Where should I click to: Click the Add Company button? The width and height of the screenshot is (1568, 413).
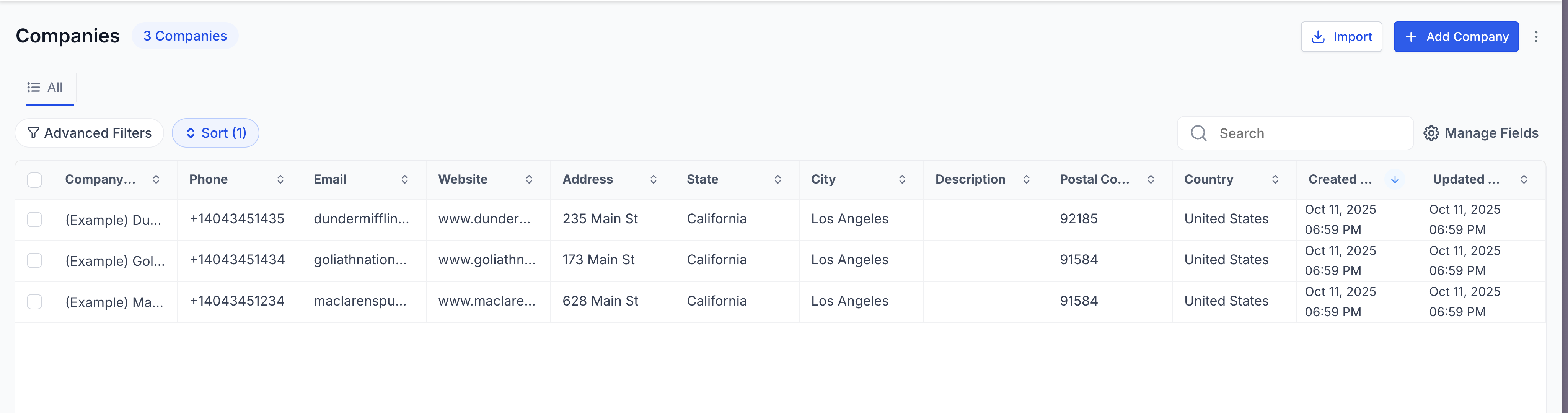tap(1456, 36)
